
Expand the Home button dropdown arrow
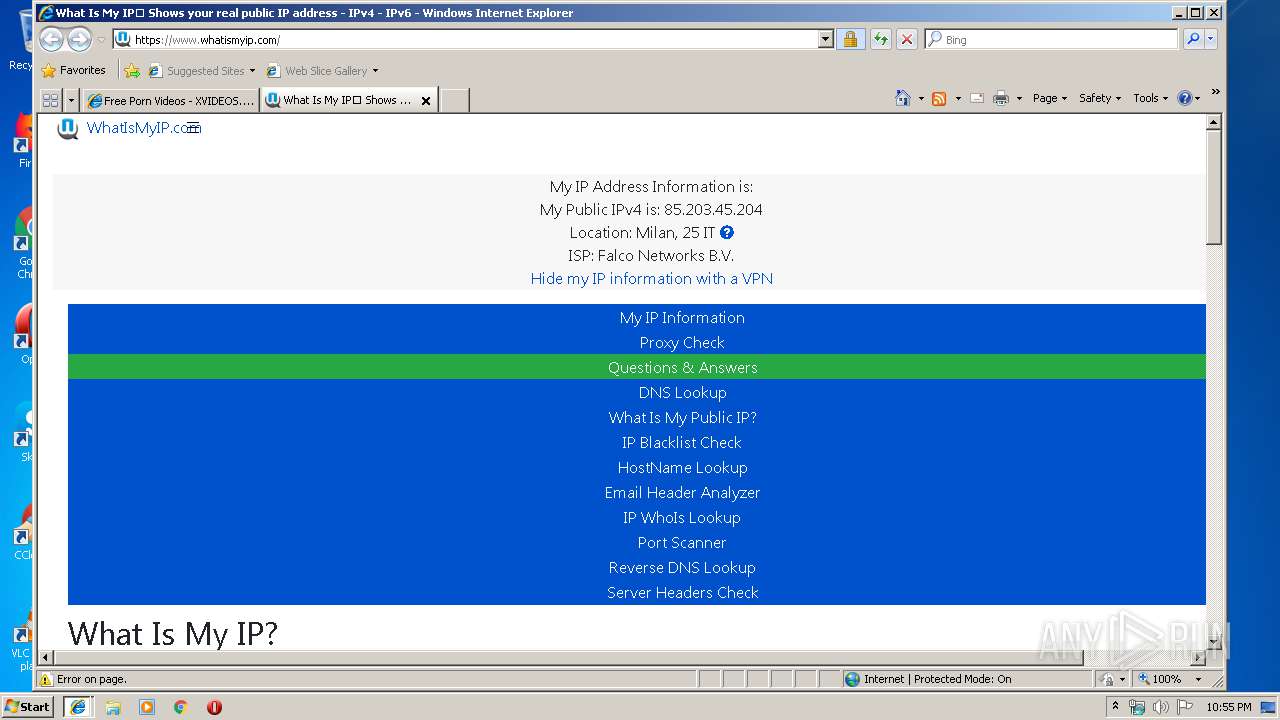(921, 98)
